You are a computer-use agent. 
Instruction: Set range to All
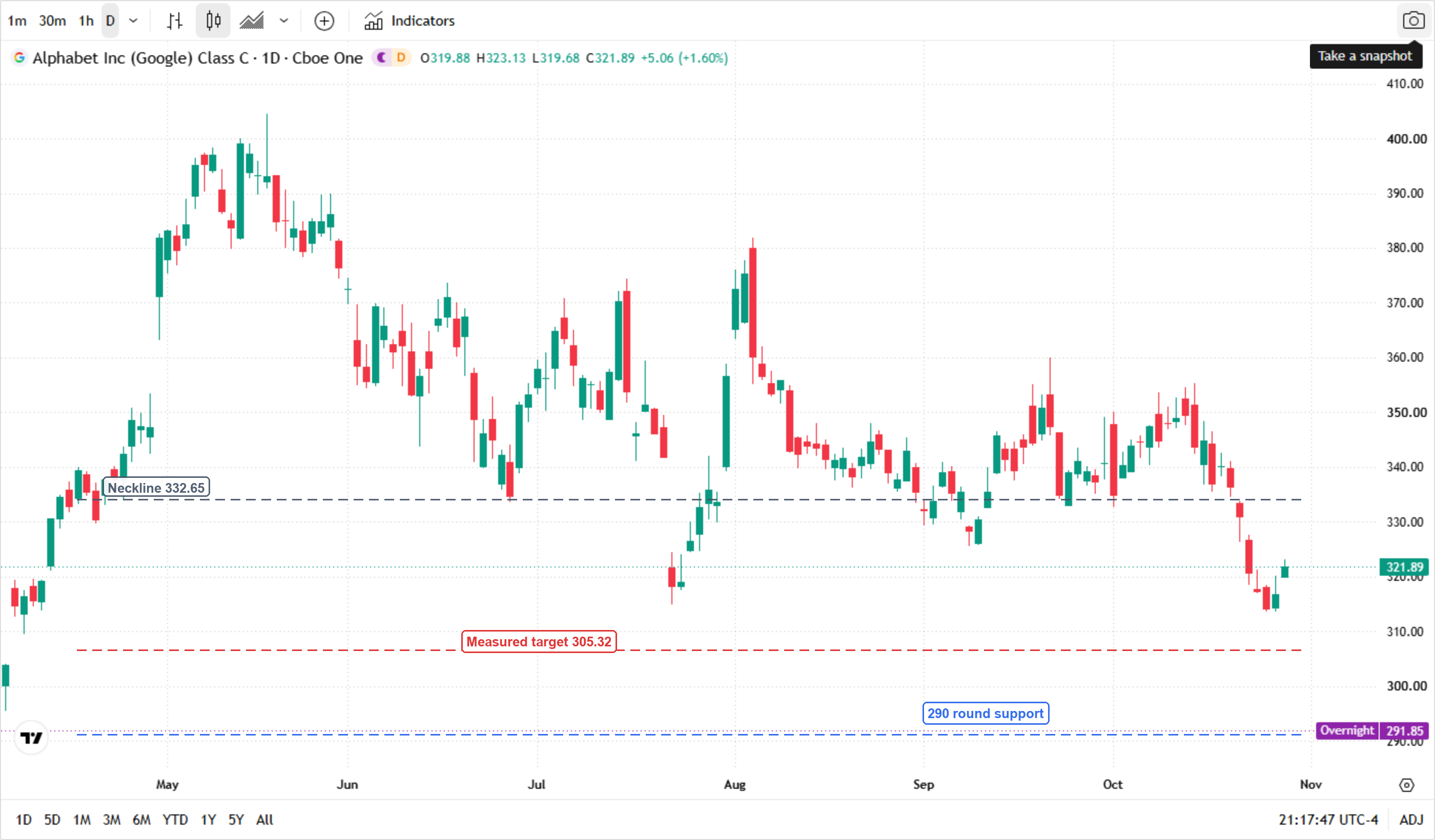(x=265, y=821)
